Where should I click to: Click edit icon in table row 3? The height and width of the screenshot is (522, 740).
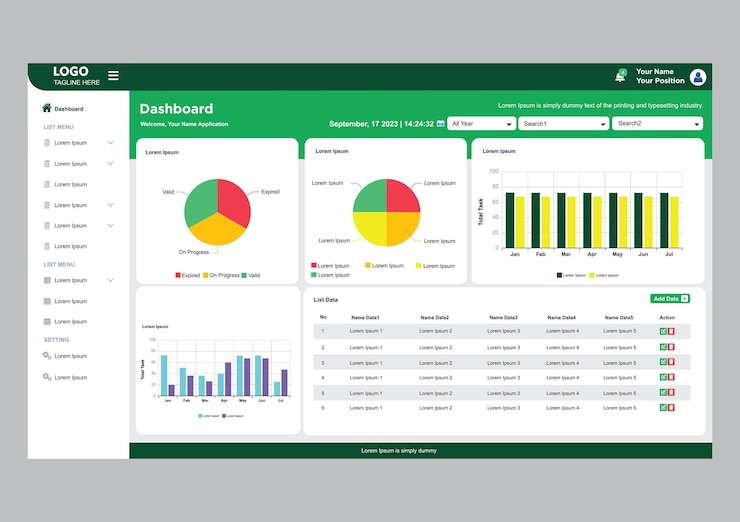tap(663, 362)
